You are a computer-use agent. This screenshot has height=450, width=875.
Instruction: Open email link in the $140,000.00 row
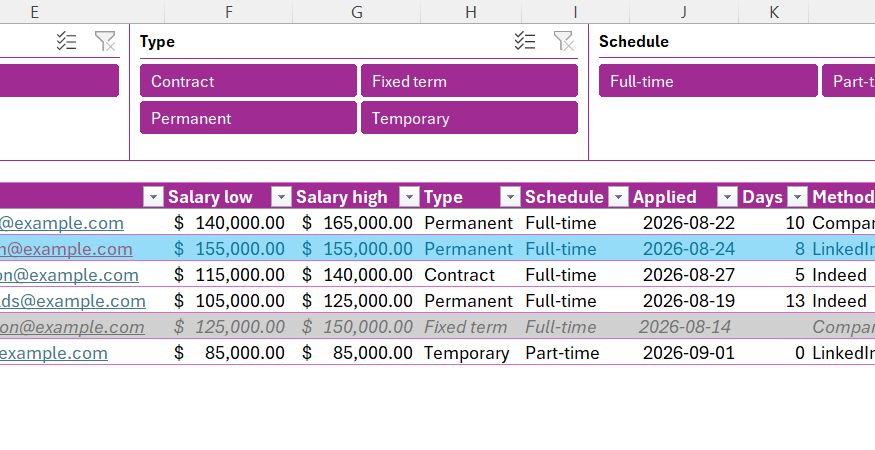(62, 223)
